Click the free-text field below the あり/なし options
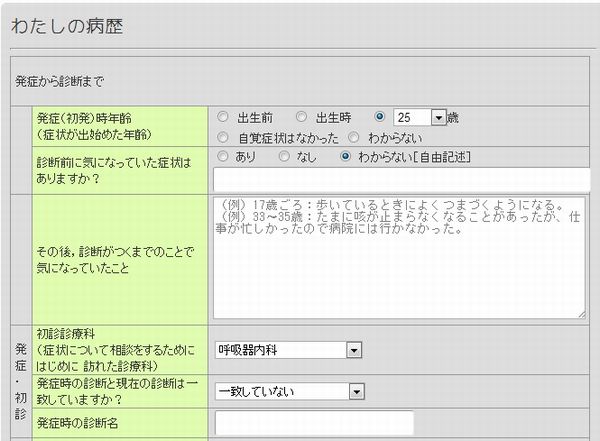The width and height of the screenshot is (600, 441). pyautogui.click(x=400, y=178)
